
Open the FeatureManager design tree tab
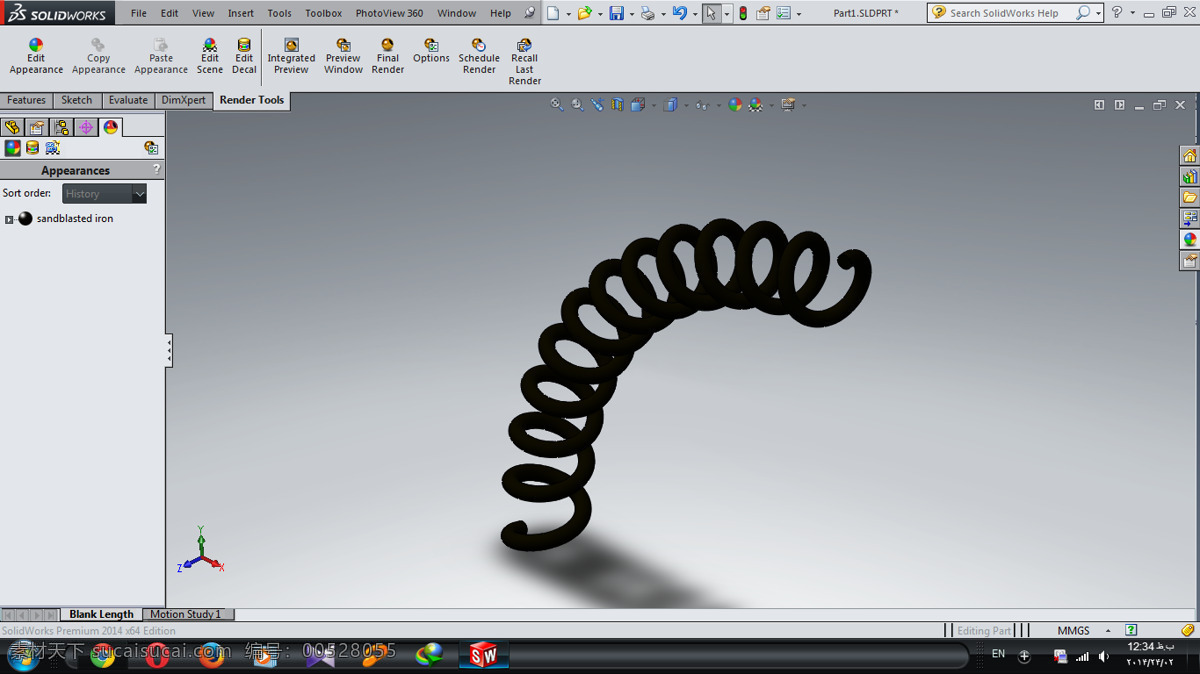(12, 127)
